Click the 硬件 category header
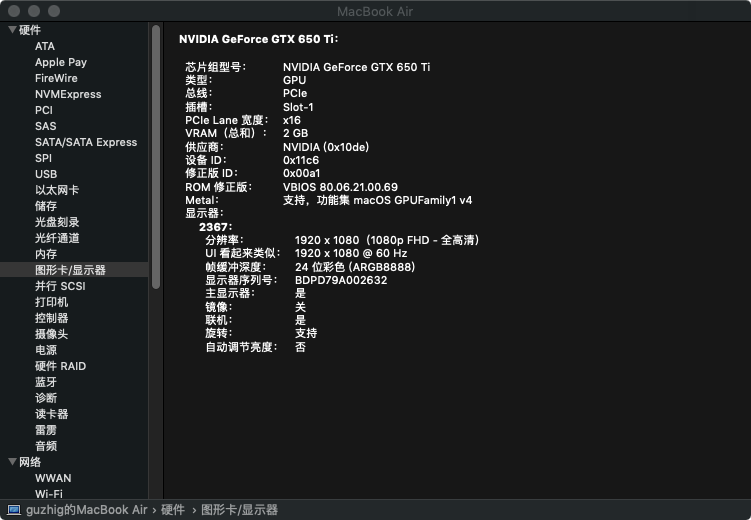751x520 pixels. 30,30
